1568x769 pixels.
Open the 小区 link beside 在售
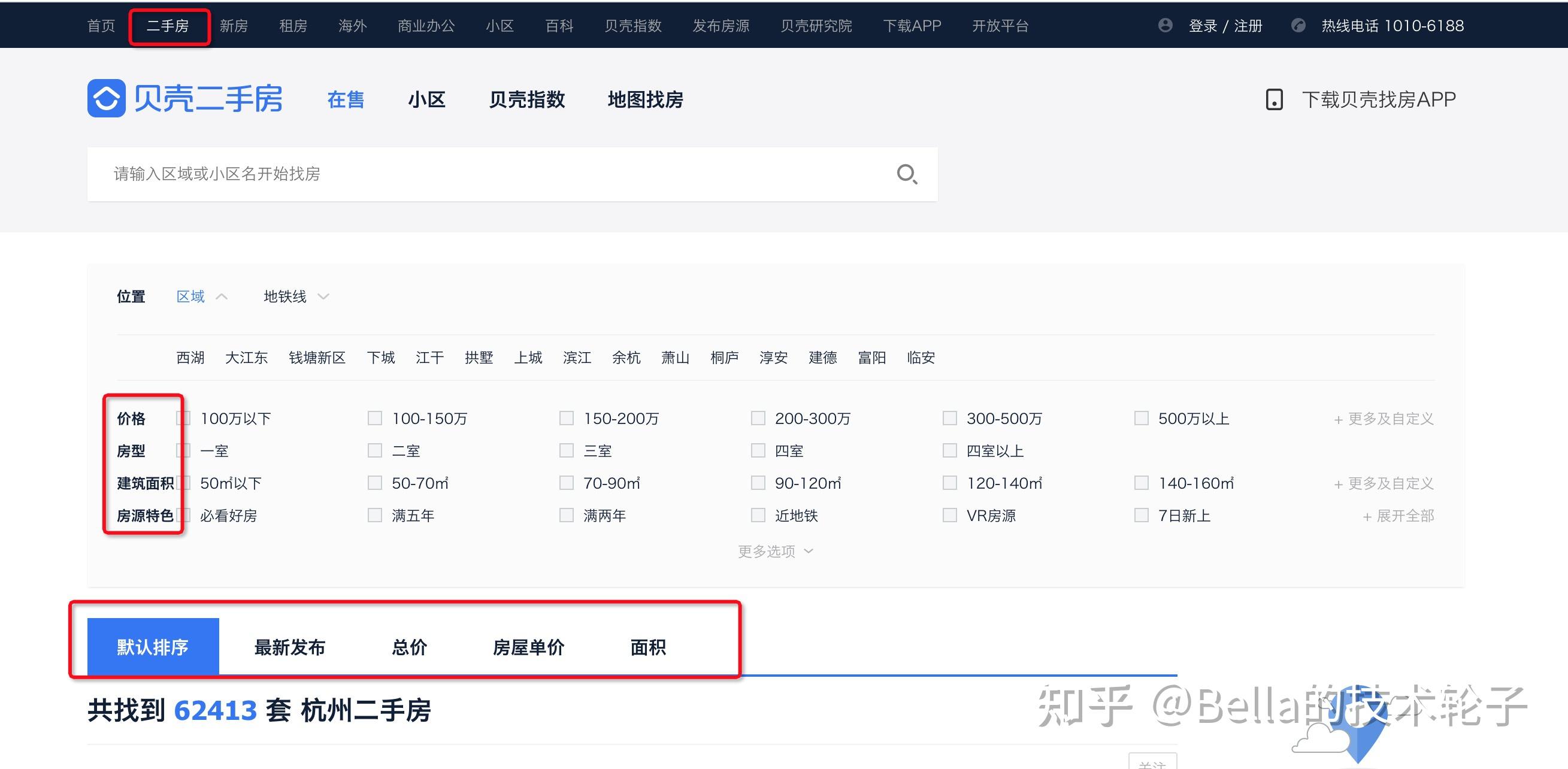tap(426, 99)
